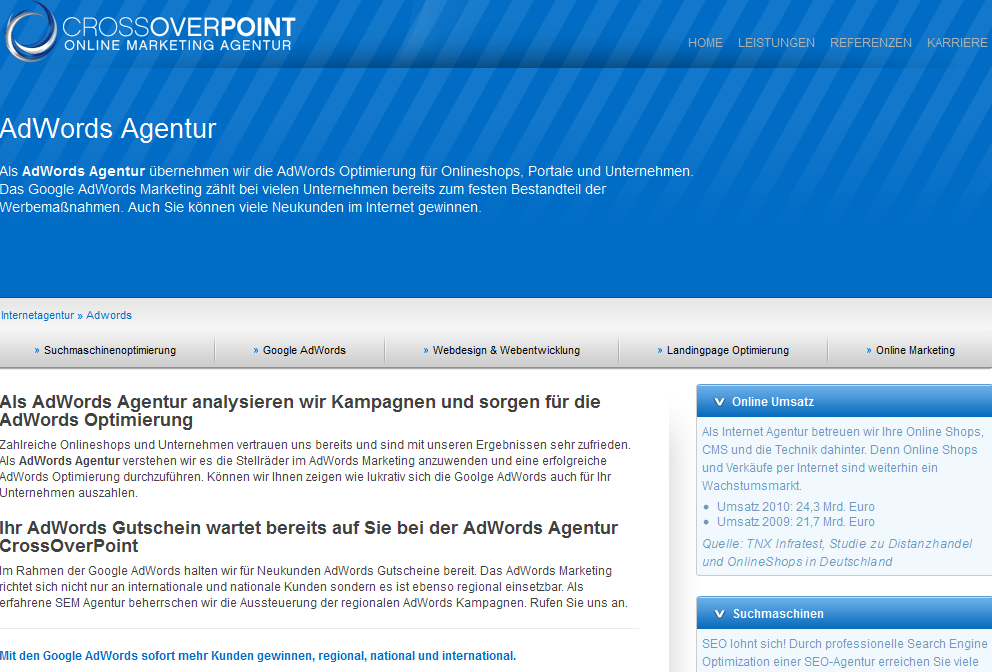Click the CrossOverPoint swirl logo icon
992x672 pixels.
tap(30, 30)
